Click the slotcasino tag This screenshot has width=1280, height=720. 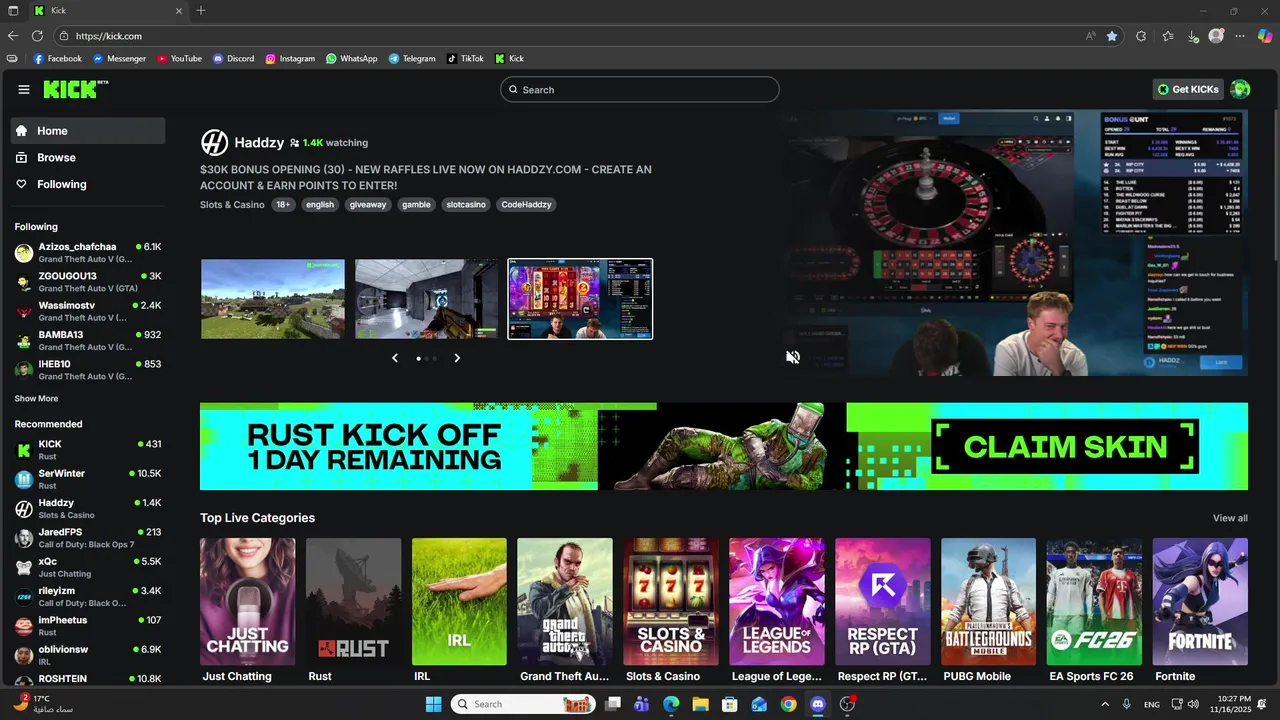[x=466, y=205]
